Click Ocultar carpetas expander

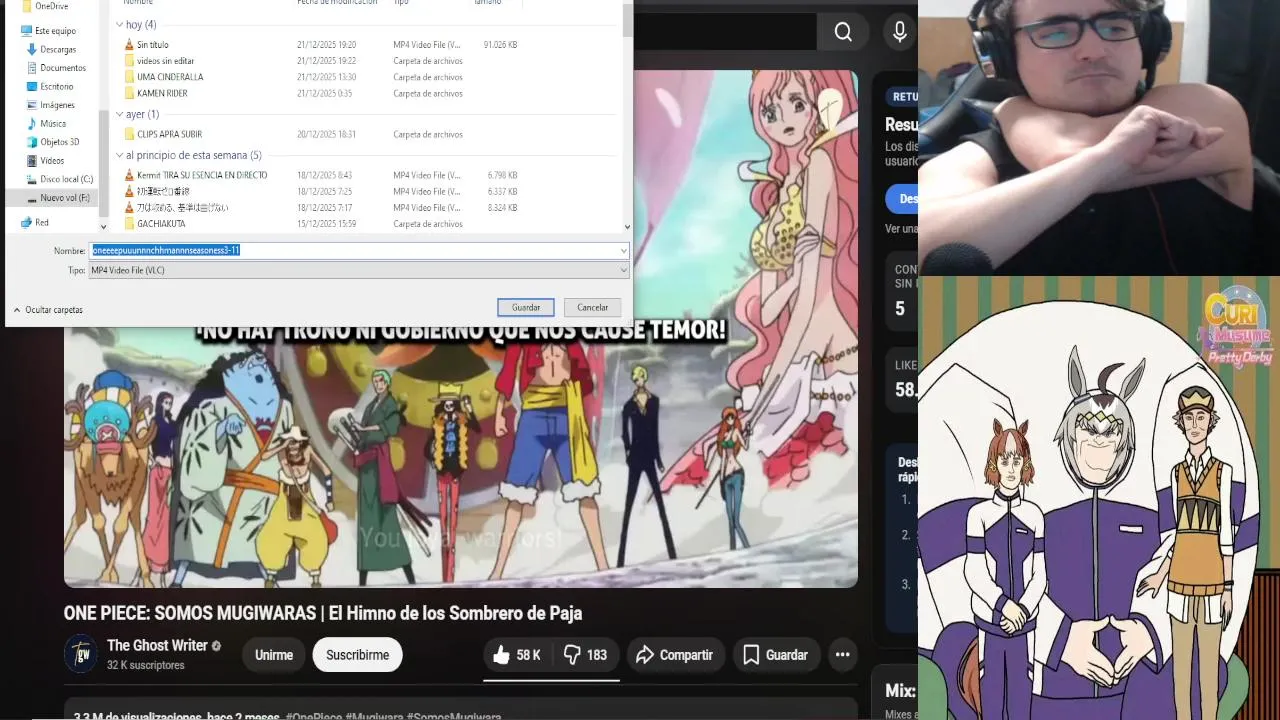48,310
